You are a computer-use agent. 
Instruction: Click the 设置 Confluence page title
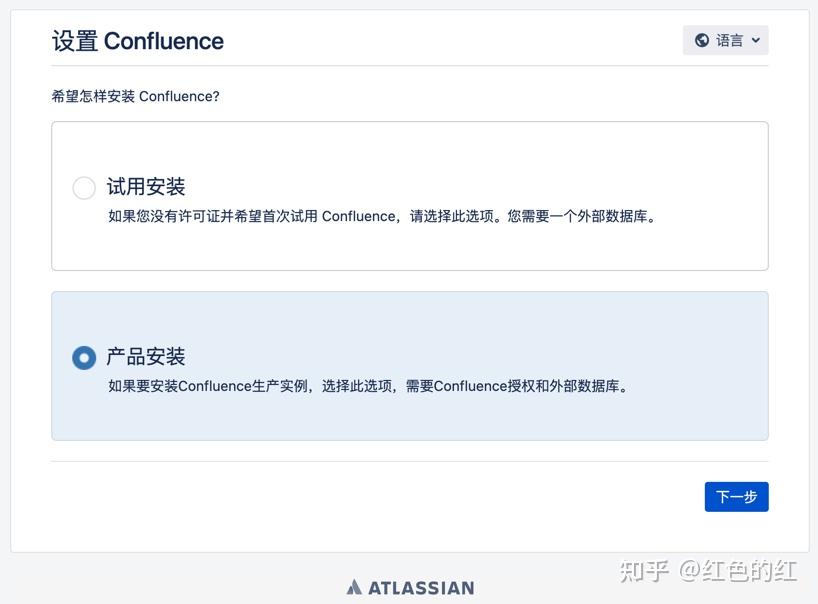pos(137,42)
